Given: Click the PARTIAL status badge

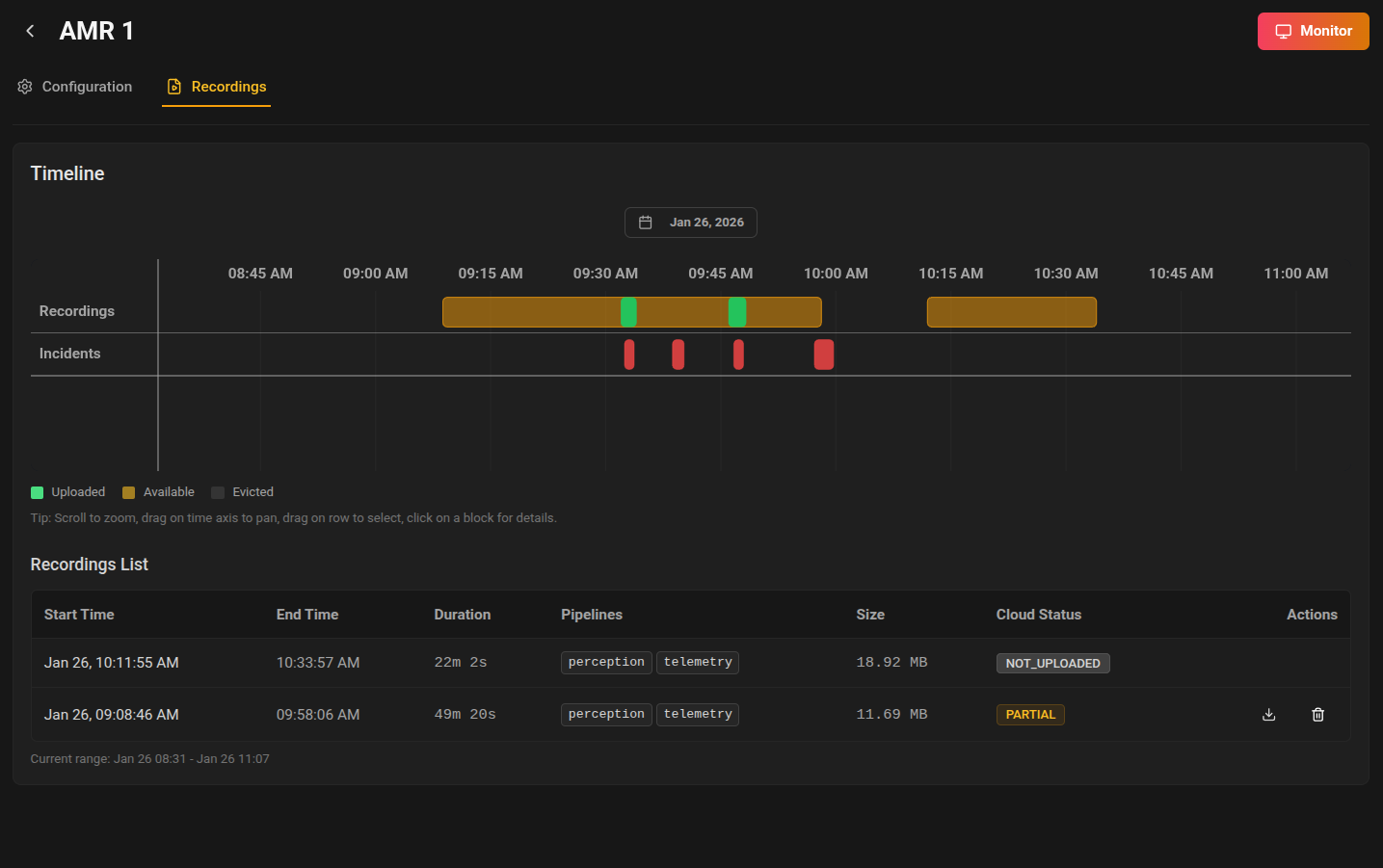Looking at the screenshot, I should click(1030, 715).
